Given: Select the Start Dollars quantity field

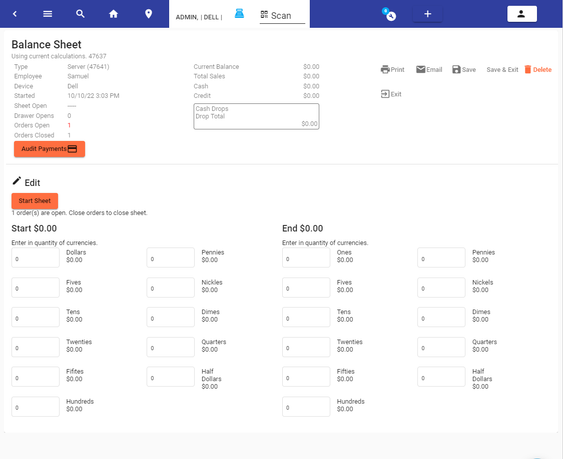Looking at the screenshot, I should [35, 258].
